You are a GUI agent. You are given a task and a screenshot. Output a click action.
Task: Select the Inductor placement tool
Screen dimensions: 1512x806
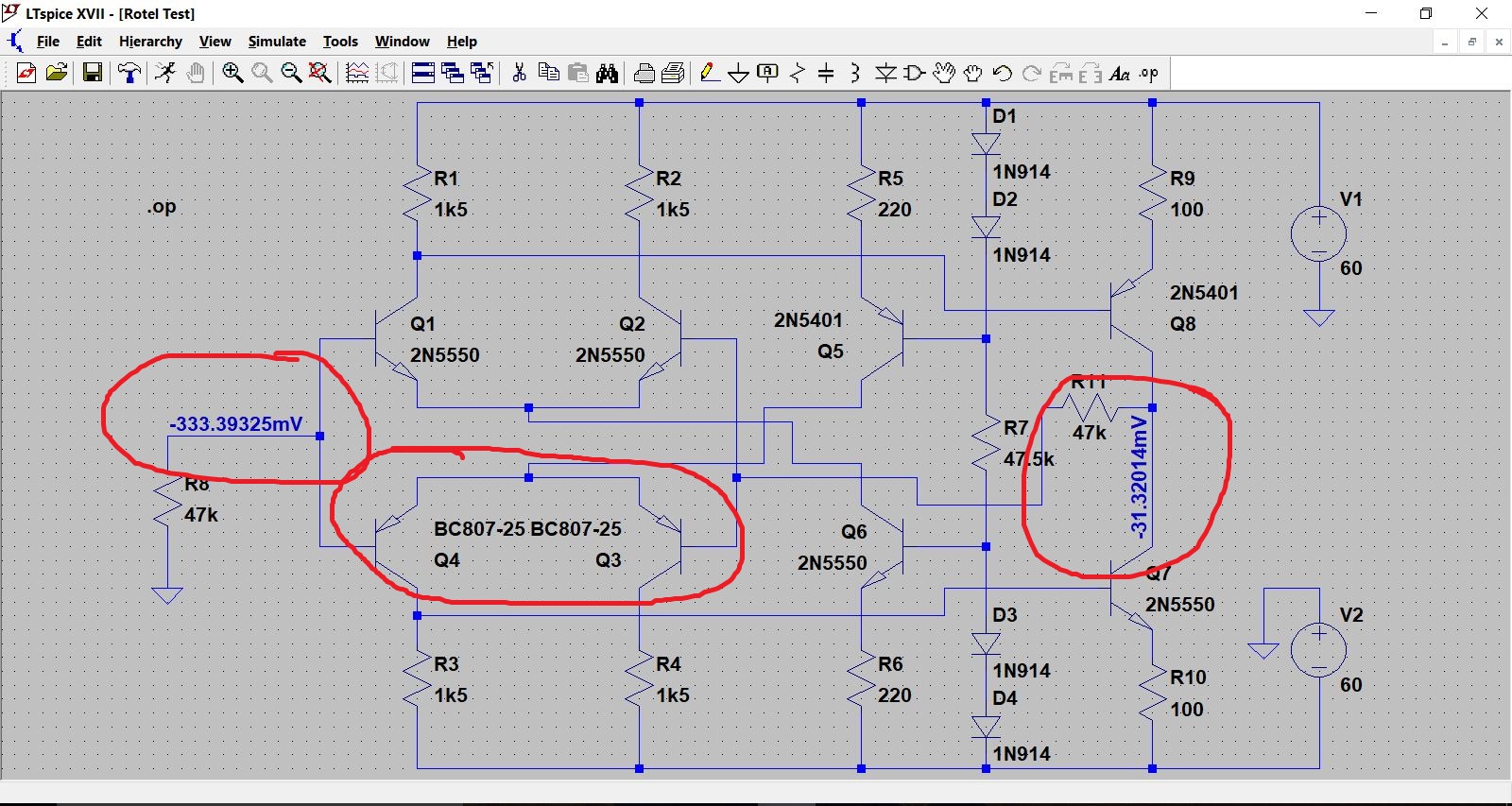click(855, 73)
